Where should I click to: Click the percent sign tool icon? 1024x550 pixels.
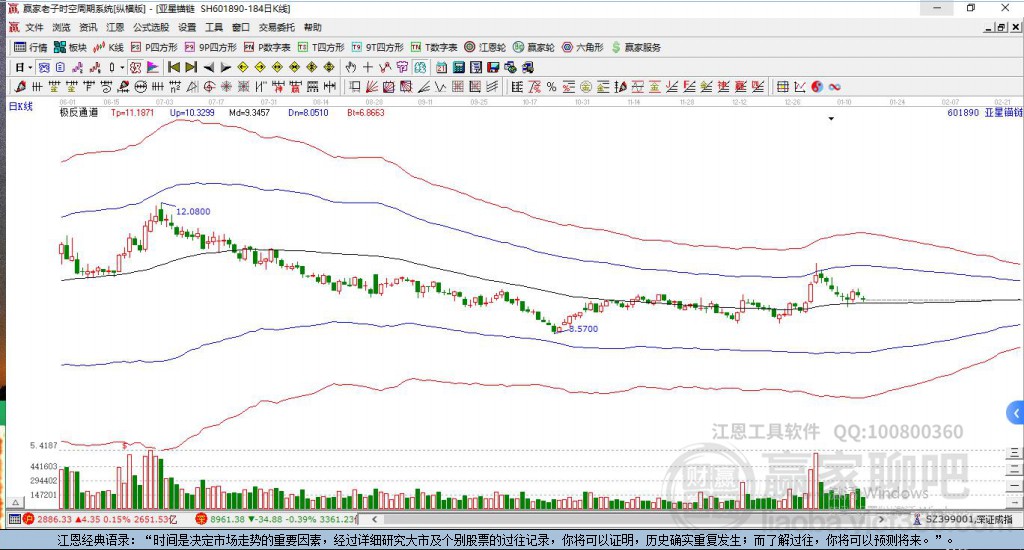click(x=551, y=87)
